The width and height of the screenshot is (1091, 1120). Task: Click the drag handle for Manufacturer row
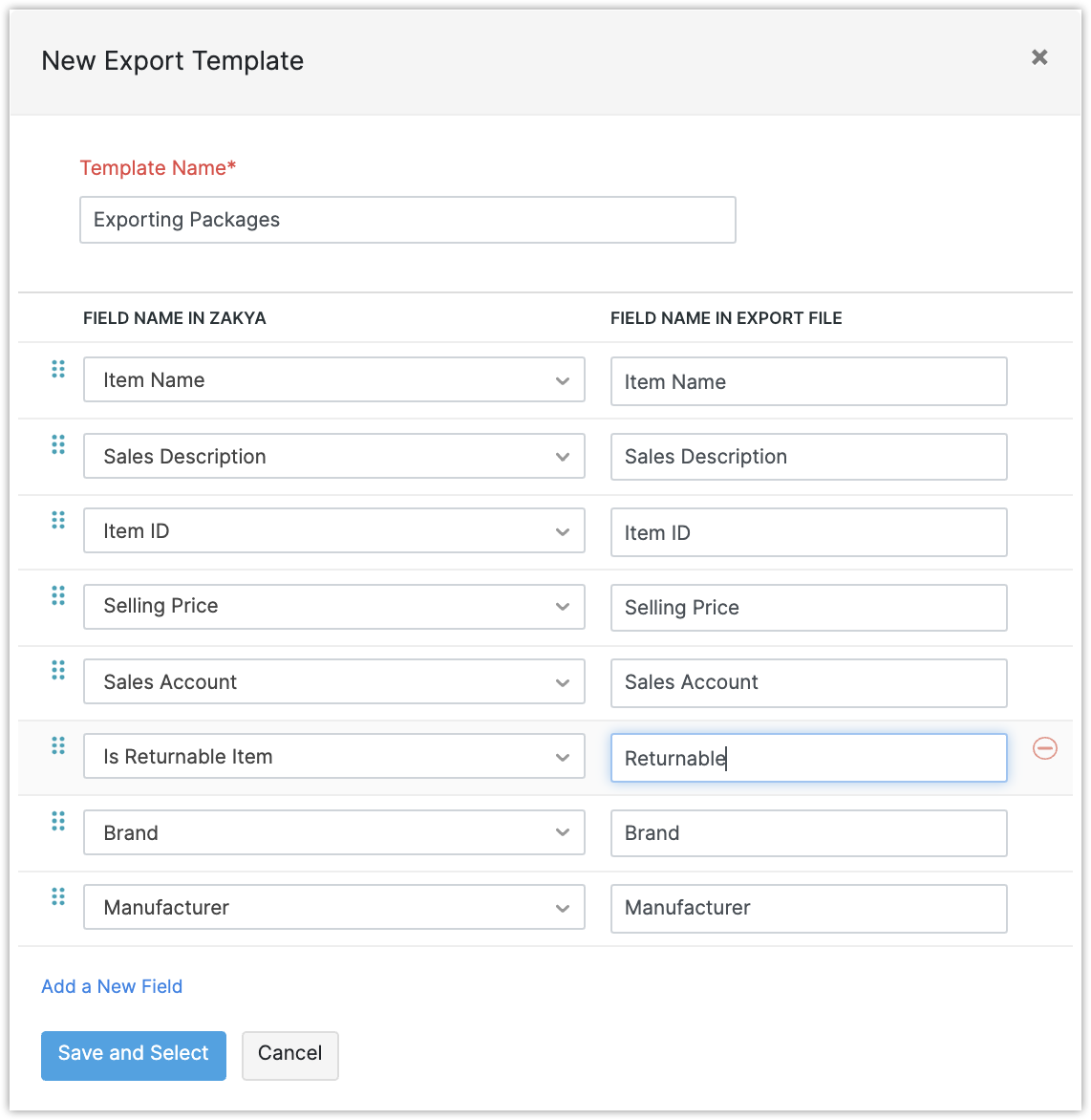click(58, 896)
